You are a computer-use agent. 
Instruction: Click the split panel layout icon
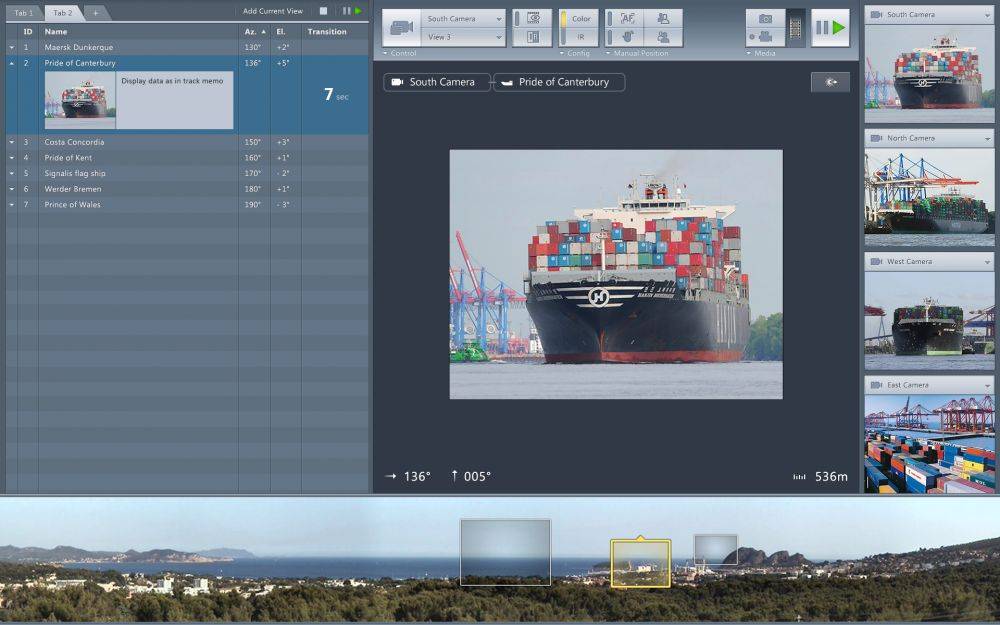(533, 37)
